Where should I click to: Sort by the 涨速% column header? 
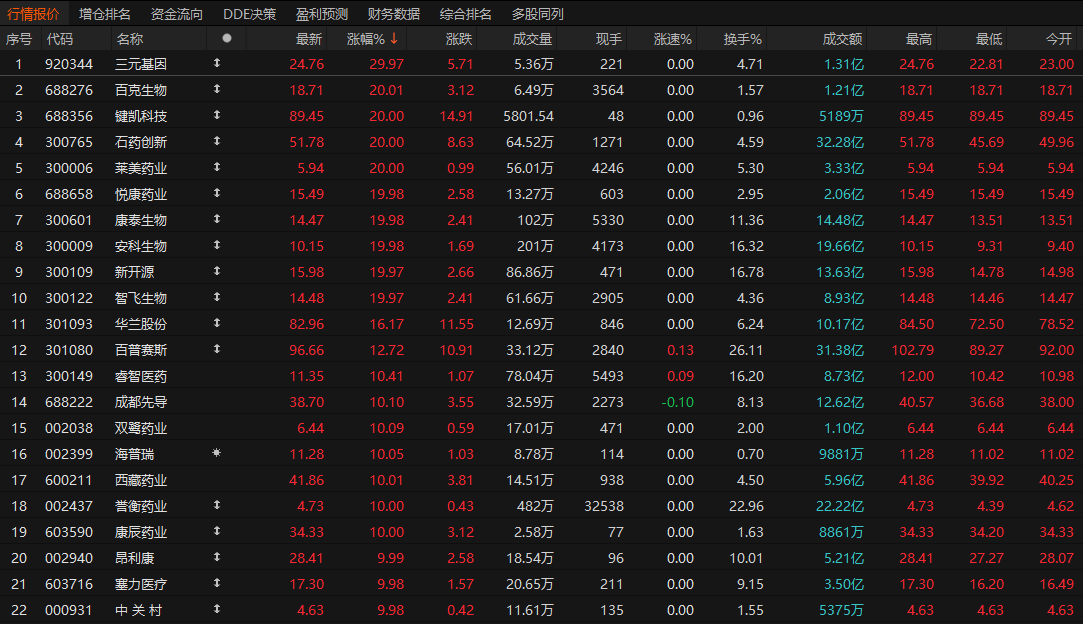coord(673,39)
